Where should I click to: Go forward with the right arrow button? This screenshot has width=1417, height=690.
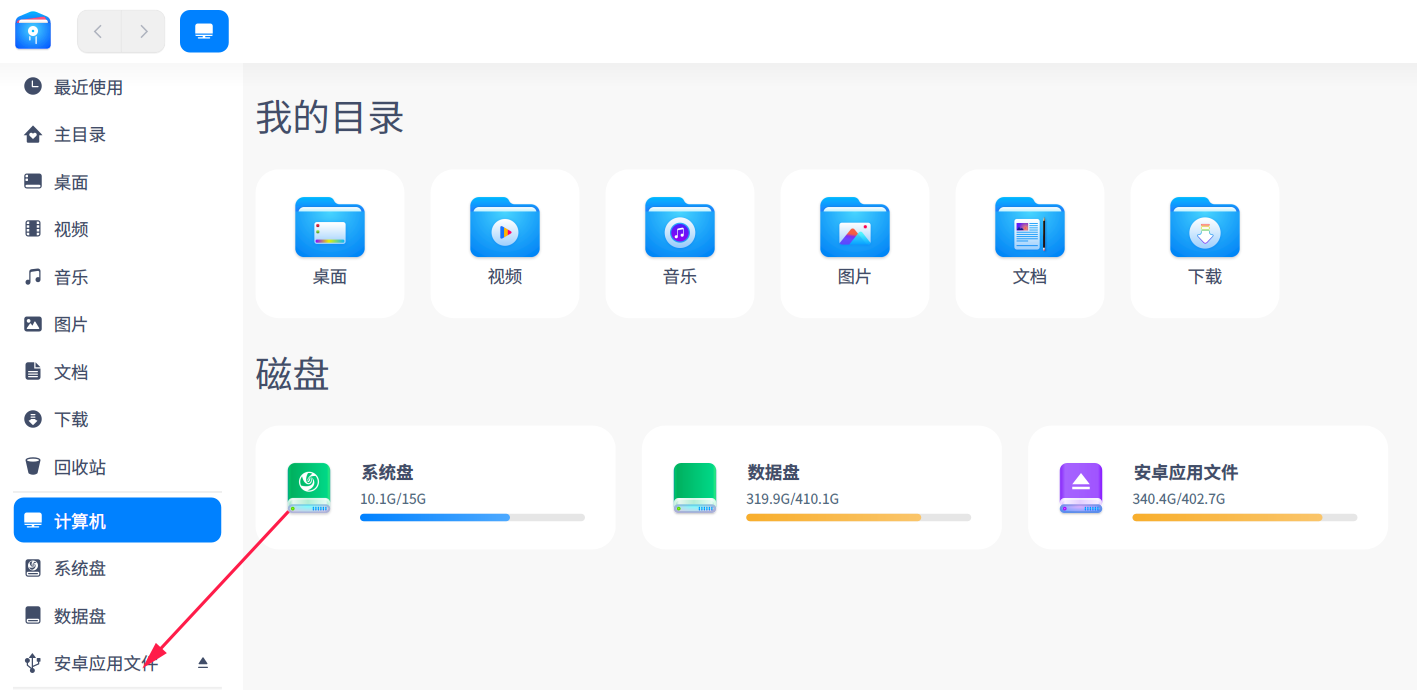click(x=143, y=31)
